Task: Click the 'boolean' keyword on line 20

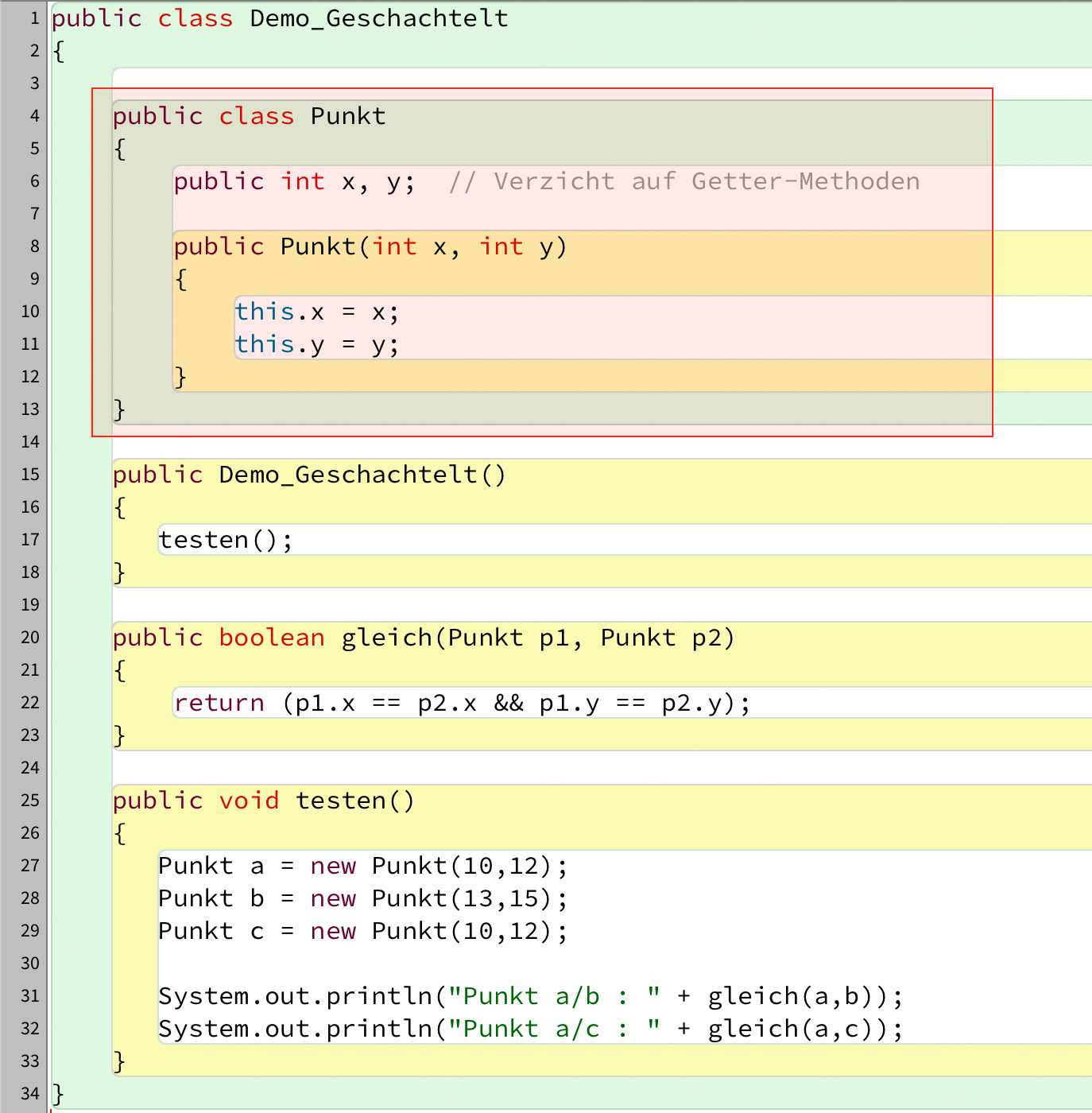Action: point(272,638)
